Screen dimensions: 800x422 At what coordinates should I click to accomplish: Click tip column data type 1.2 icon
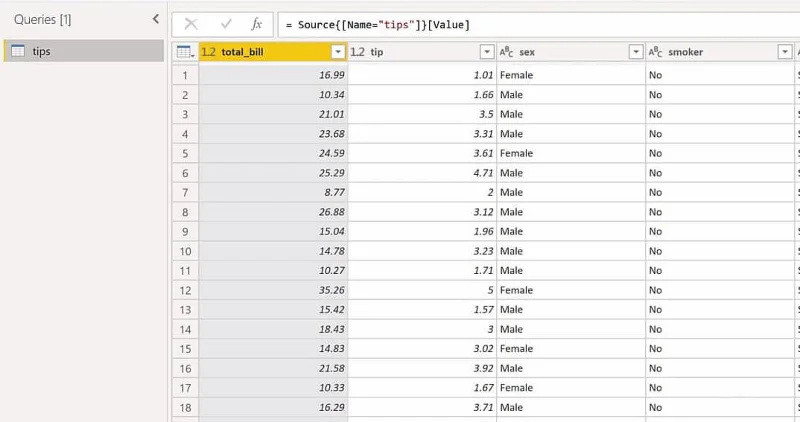(x=358, y=52)
